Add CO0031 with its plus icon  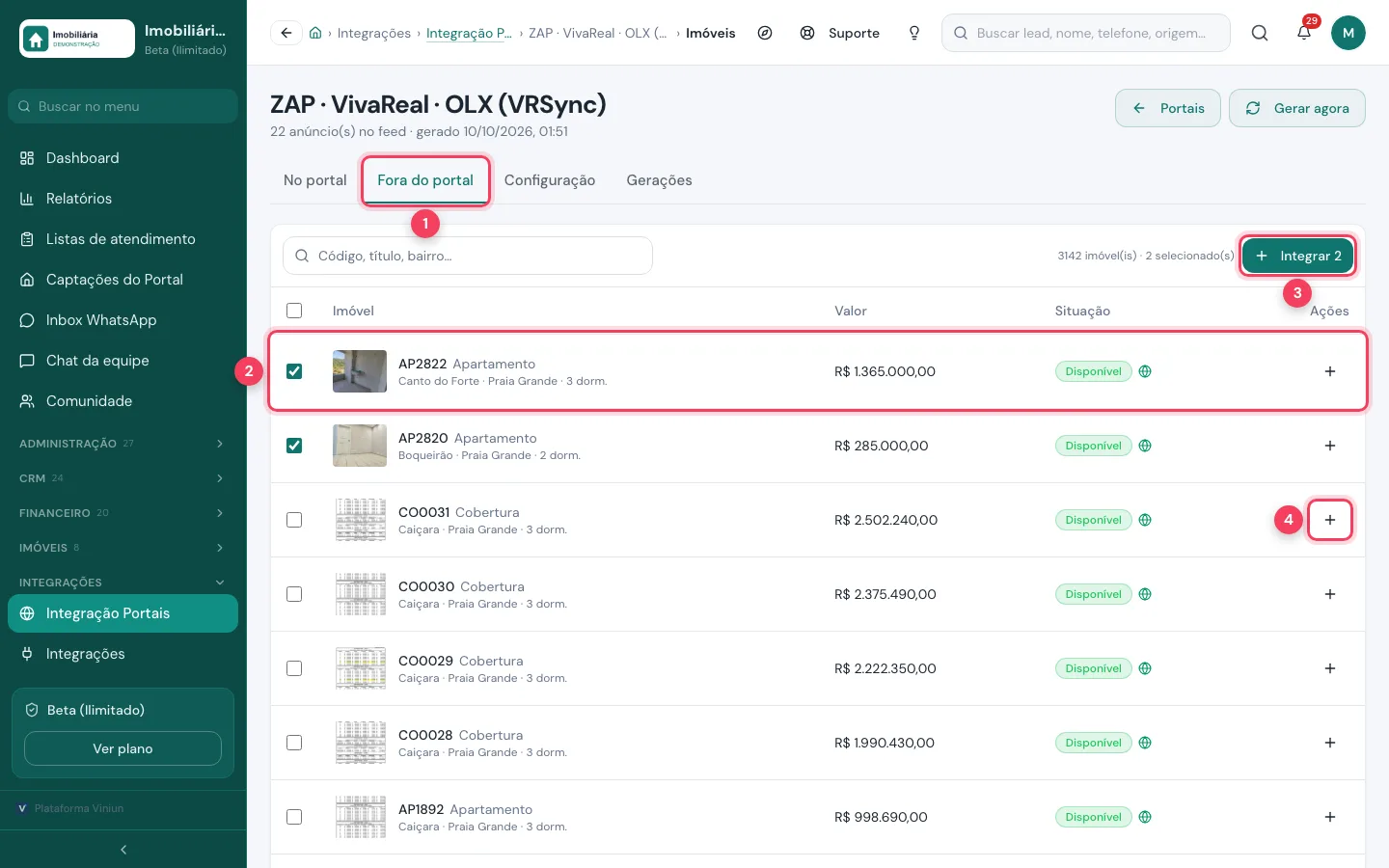[1330, 520]
